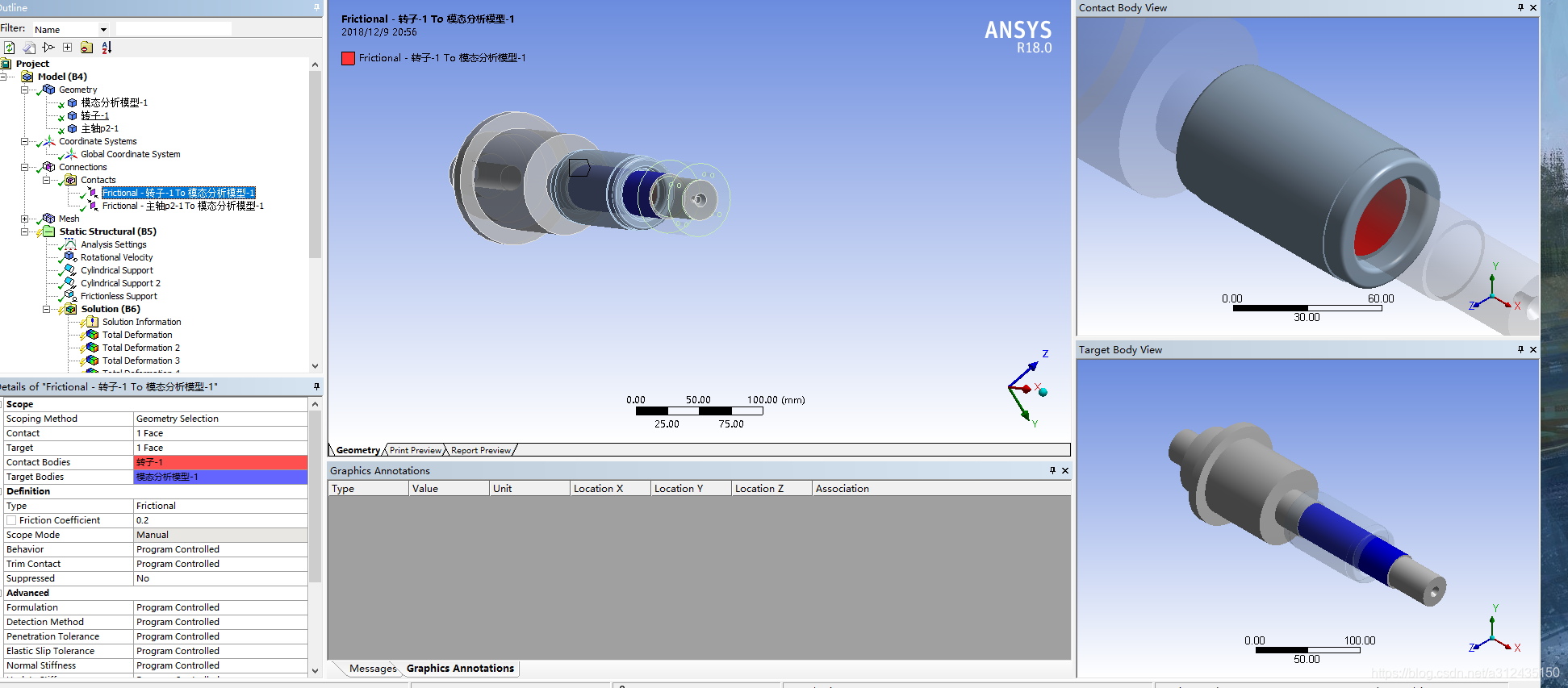Collapse the Coordinate Systems node
1568x688 pixels.
pos(24,141)
